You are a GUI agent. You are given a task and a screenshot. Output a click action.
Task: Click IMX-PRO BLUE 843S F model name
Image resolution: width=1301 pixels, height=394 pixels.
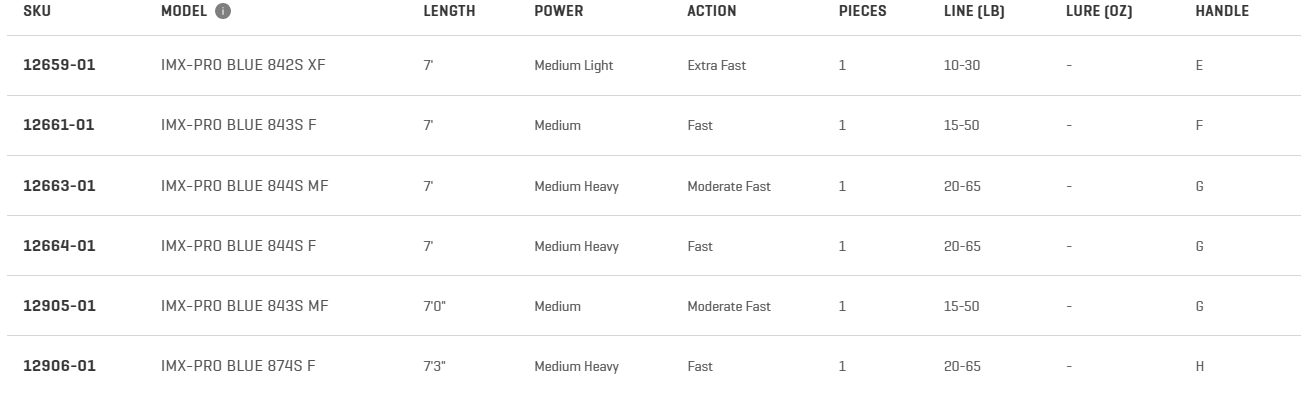(x=240, y=125)
